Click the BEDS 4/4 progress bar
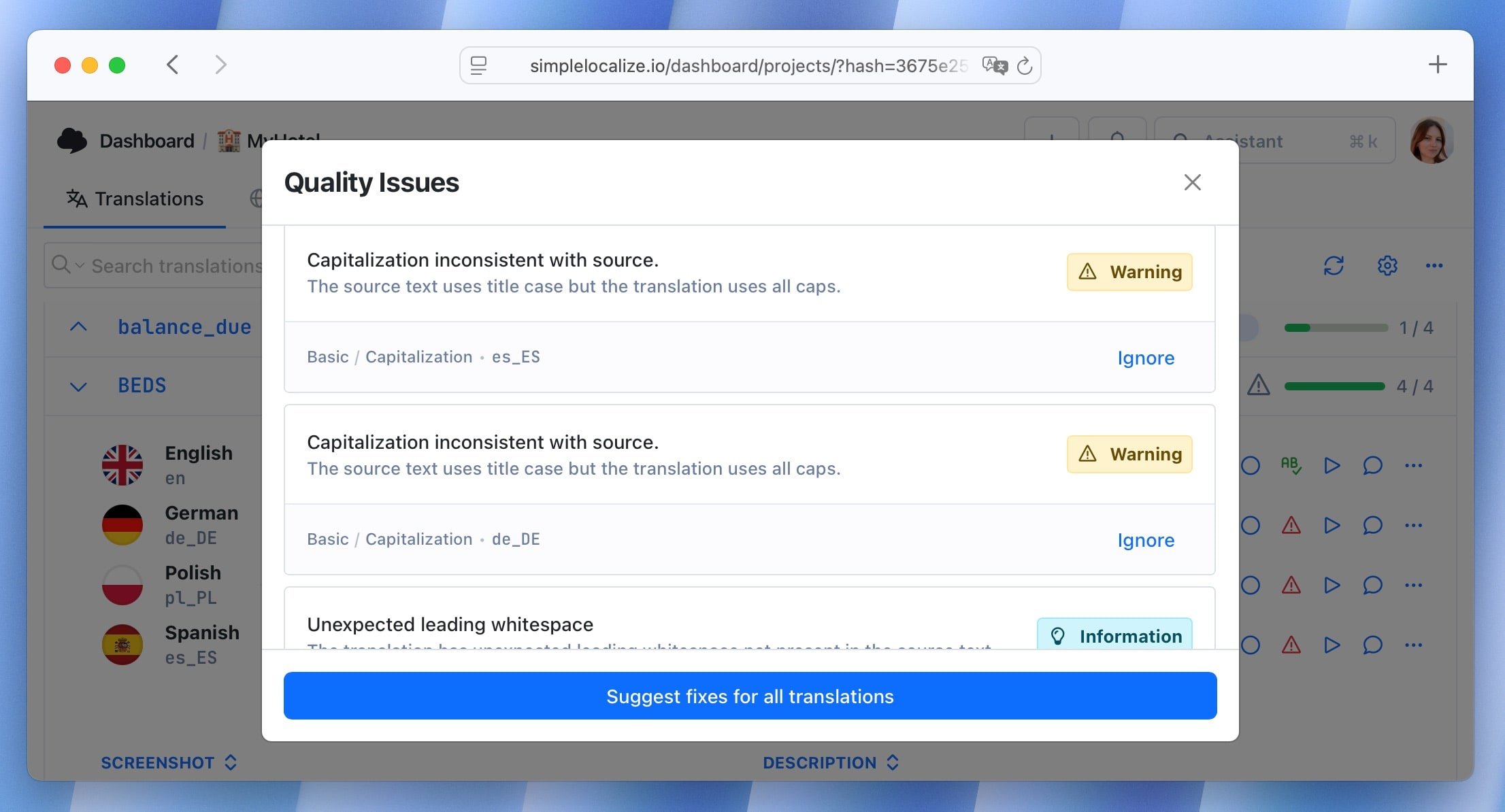 [1334, 386]
